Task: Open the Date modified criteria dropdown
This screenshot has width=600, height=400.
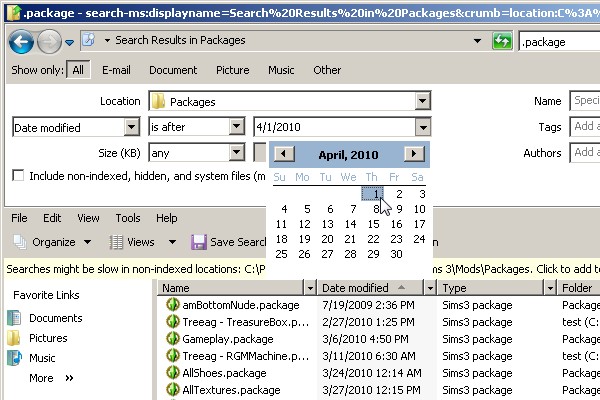Action: pyautogui.click(x=131, y=127)
